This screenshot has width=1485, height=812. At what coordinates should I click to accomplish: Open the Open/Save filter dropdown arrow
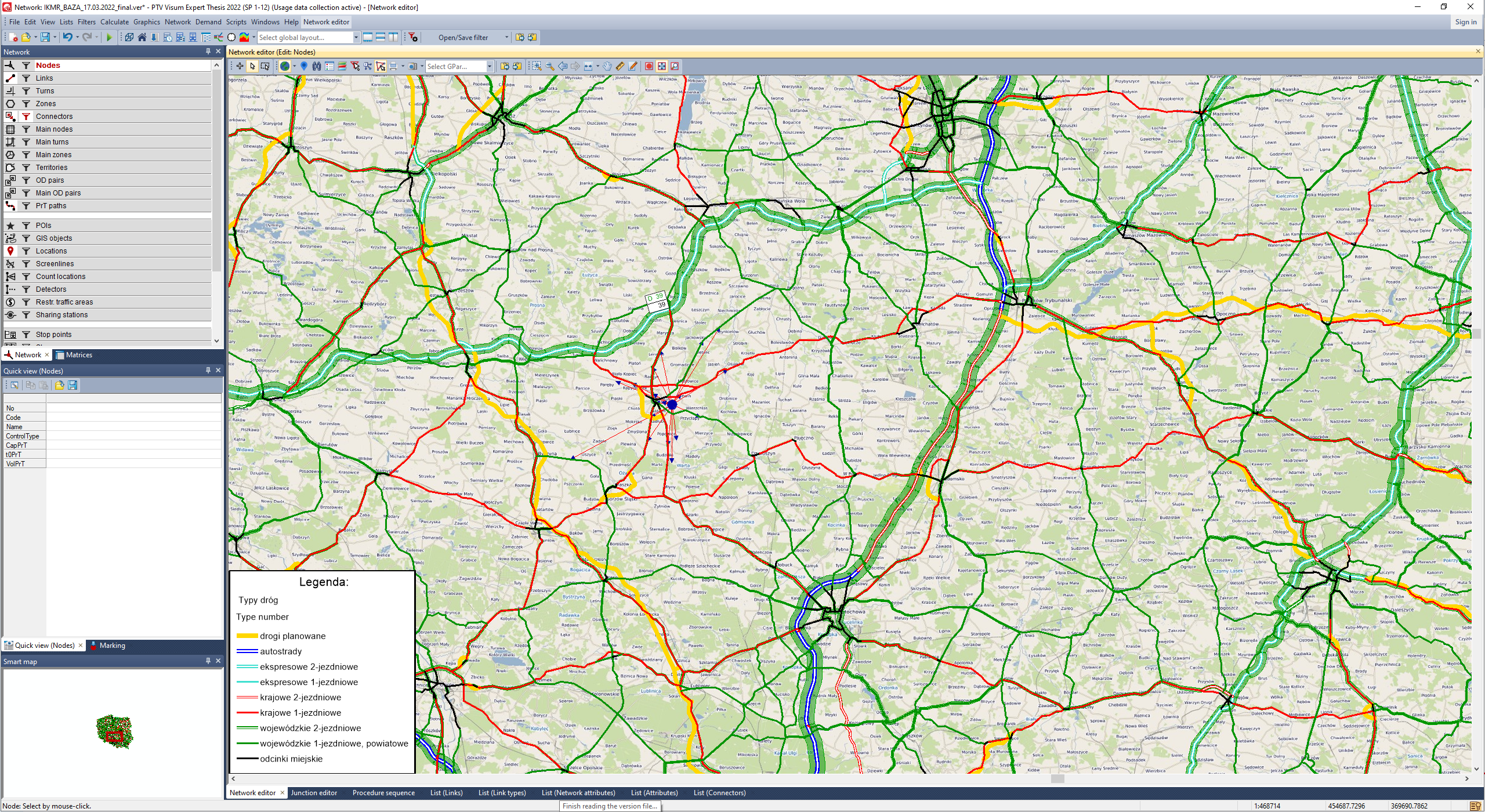point(506,37)
